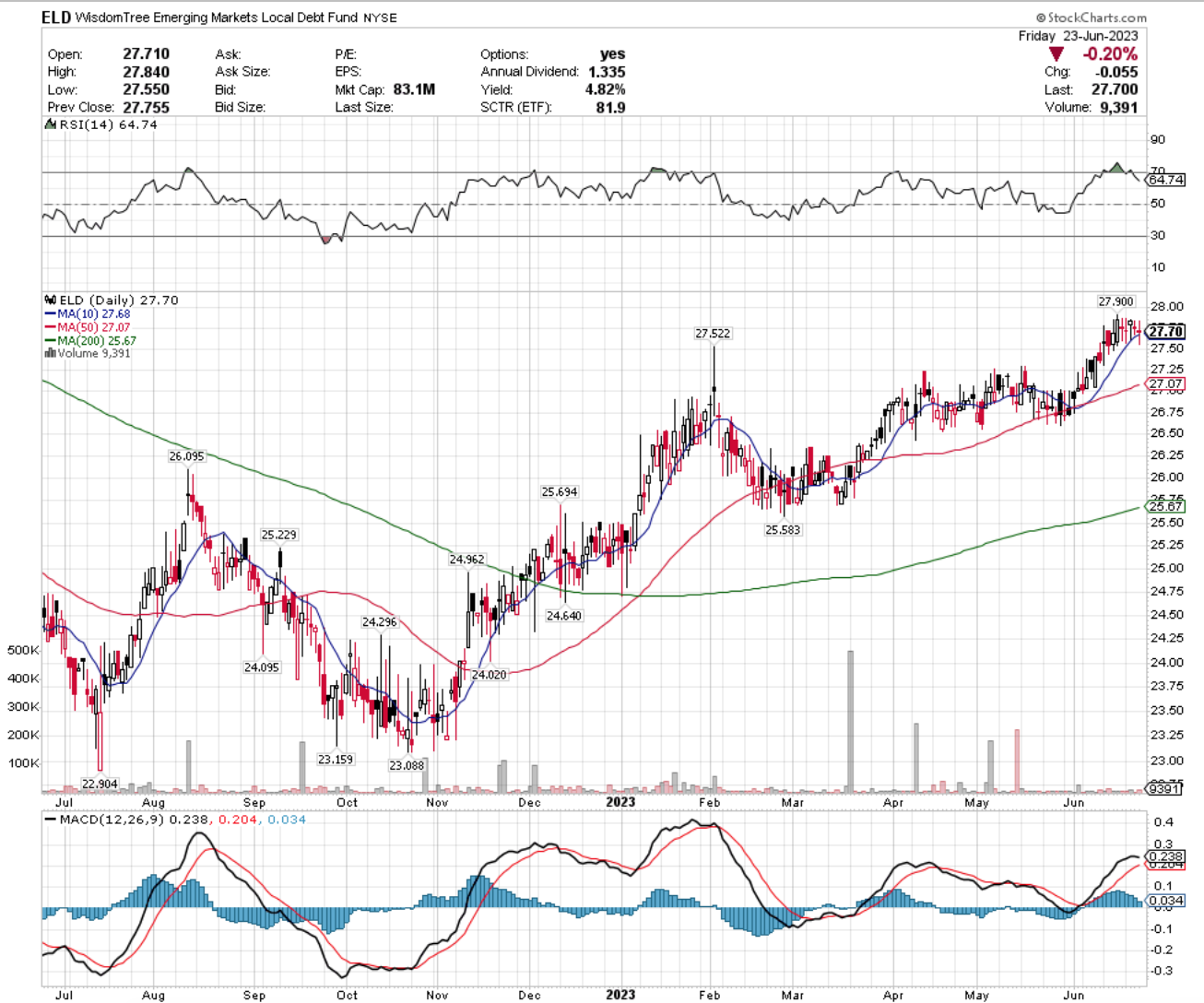
Task: Click the 26.095 August high annotation
Action: pos(186,456)
